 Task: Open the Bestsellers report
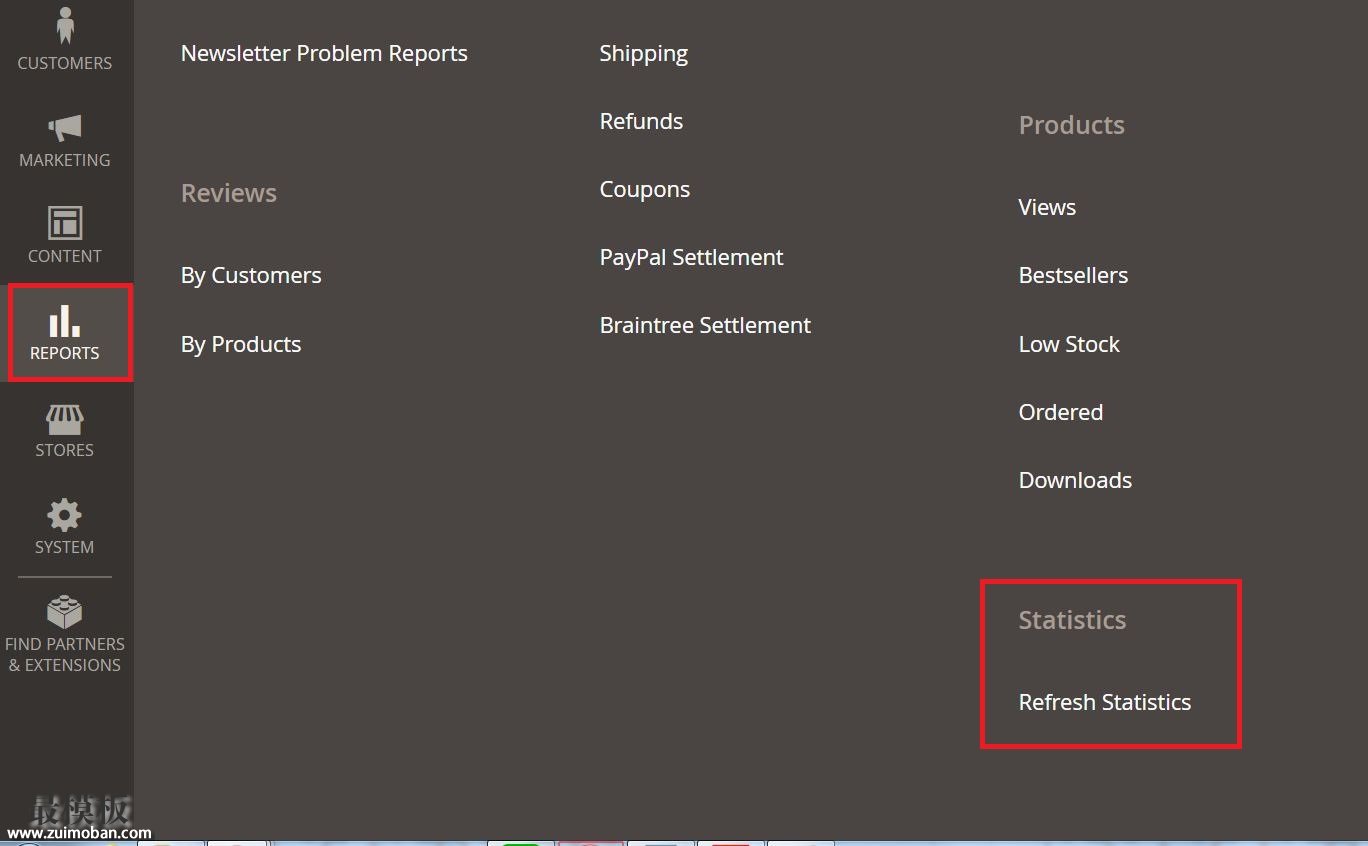tap(1073, 275)
